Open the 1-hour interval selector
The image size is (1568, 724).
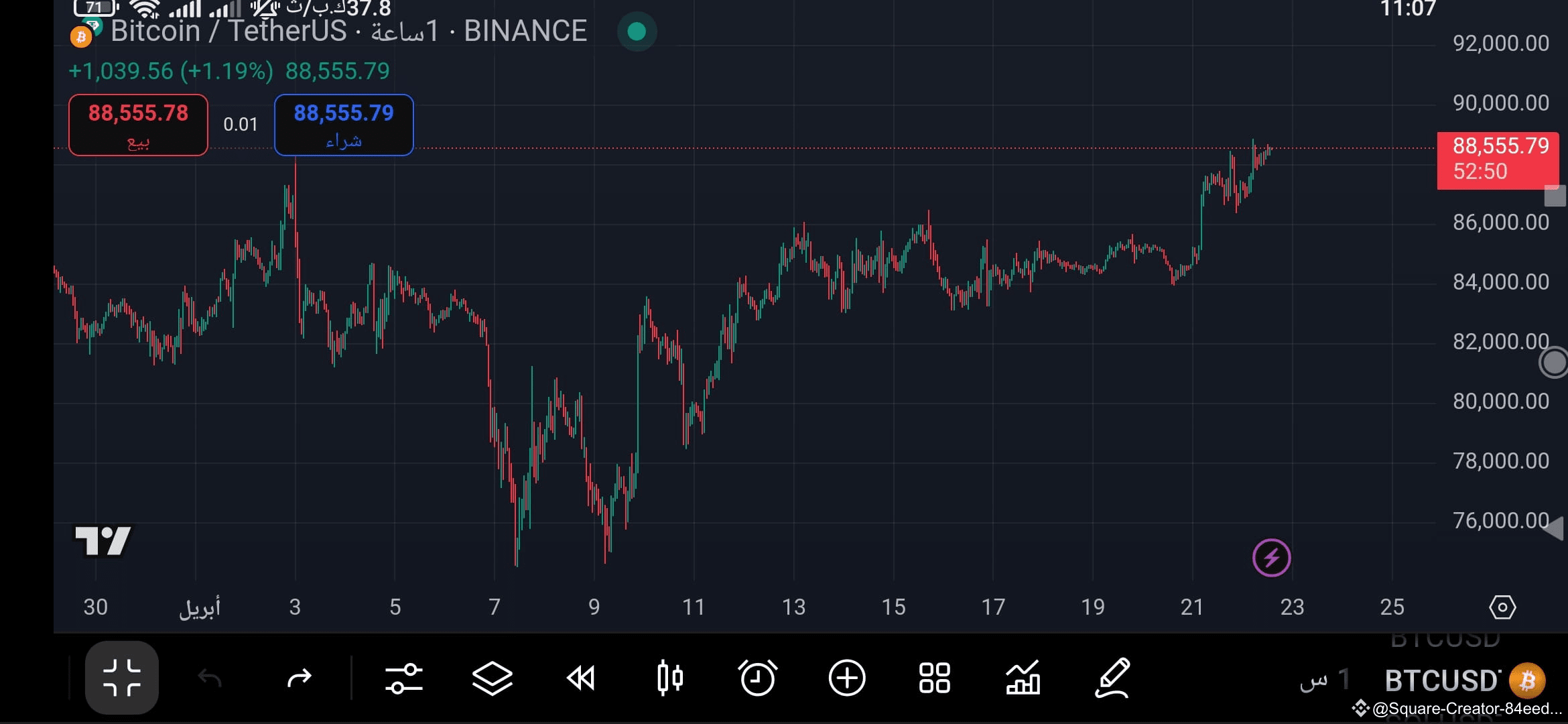tap(1324, 680)
